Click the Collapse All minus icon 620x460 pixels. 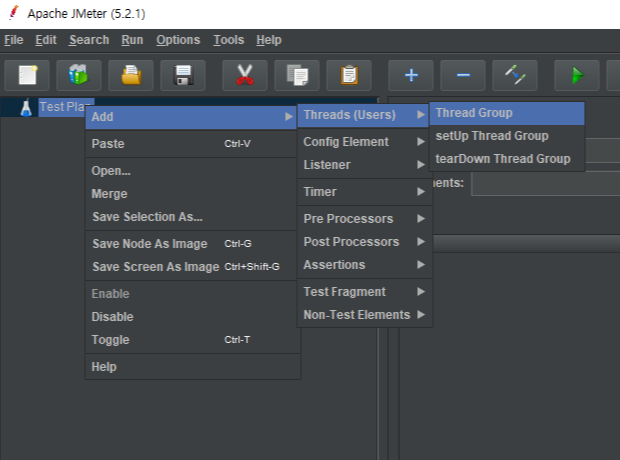pyautogui.click(x=463, y=75)
